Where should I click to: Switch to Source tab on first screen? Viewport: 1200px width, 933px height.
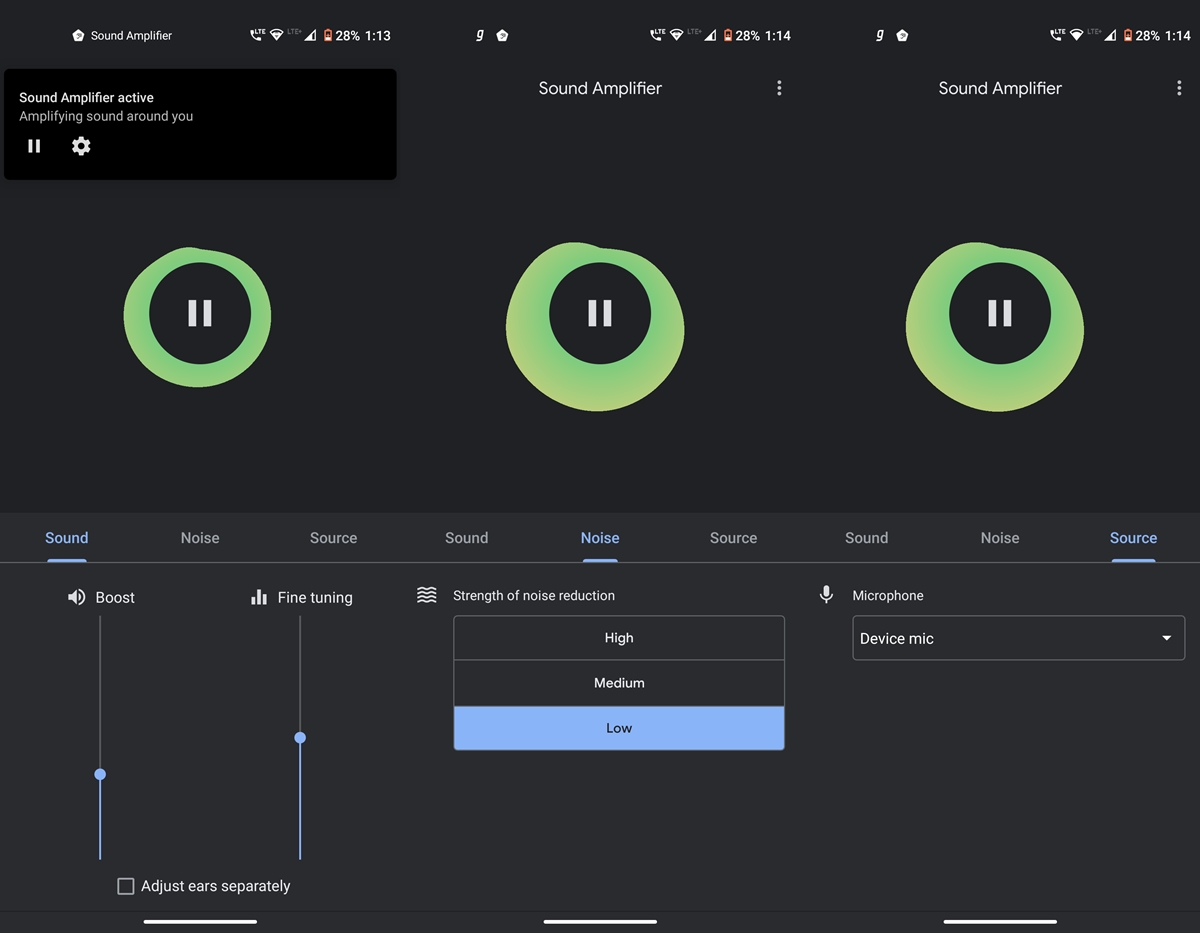pos(333,538)
